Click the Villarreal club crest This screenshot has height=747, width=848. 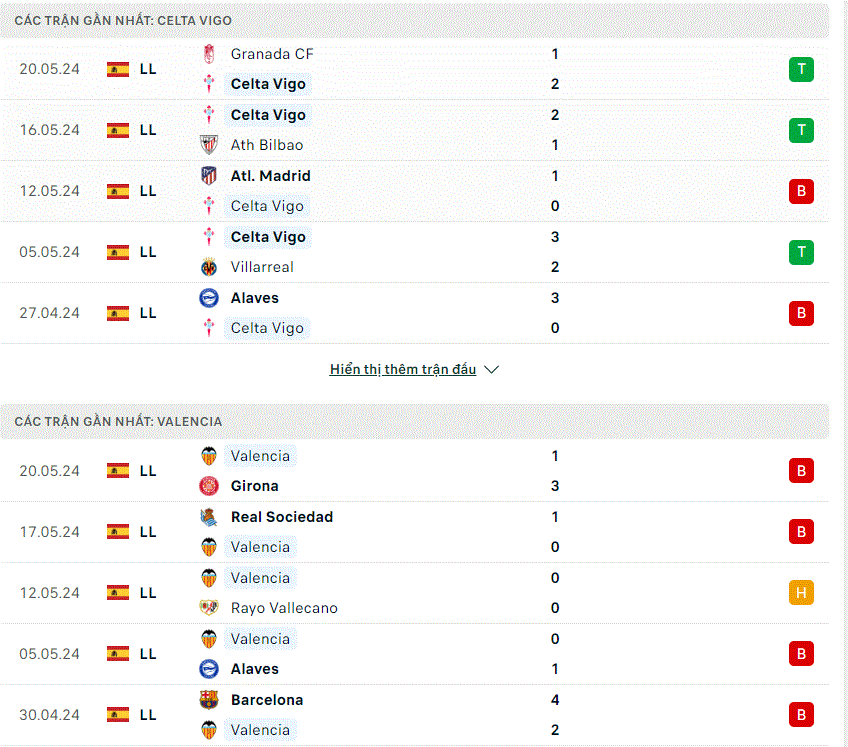pyautogui.click(x=209, y=267)
